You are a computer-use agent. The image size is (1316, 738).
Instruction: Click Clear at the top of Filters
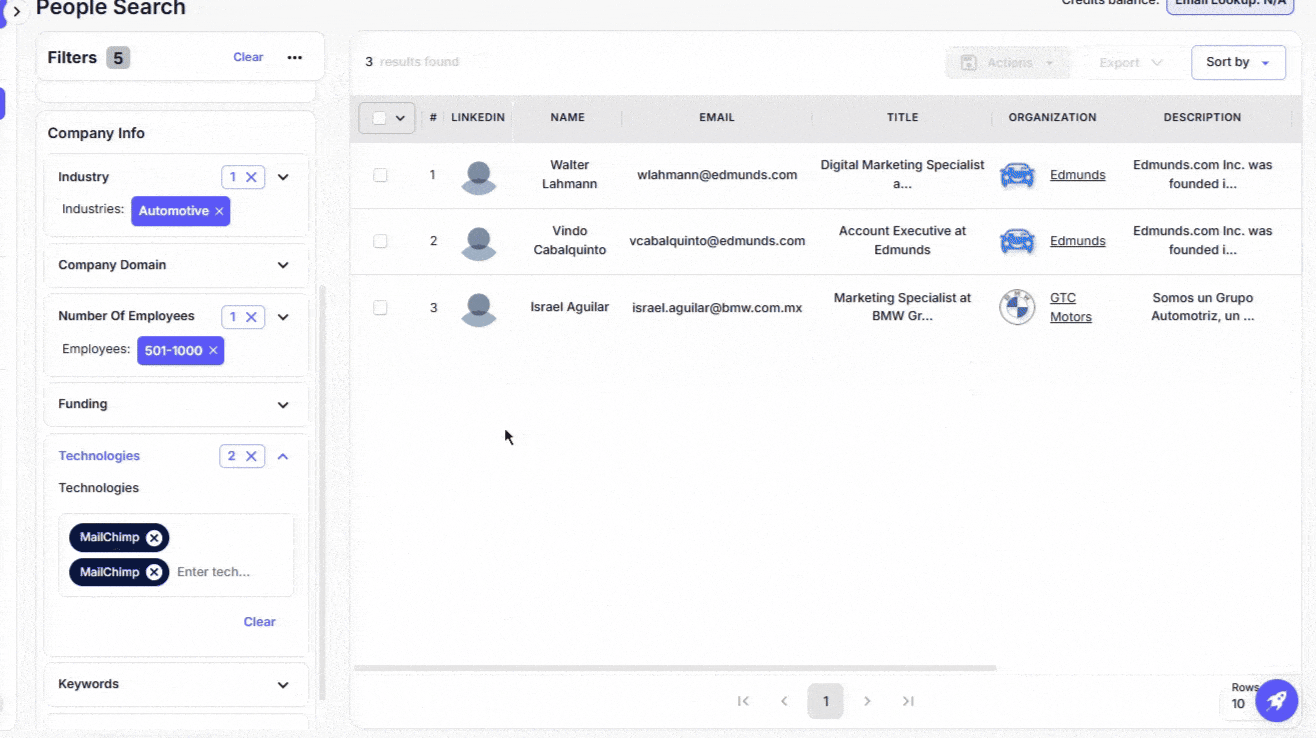click(248, 57)
